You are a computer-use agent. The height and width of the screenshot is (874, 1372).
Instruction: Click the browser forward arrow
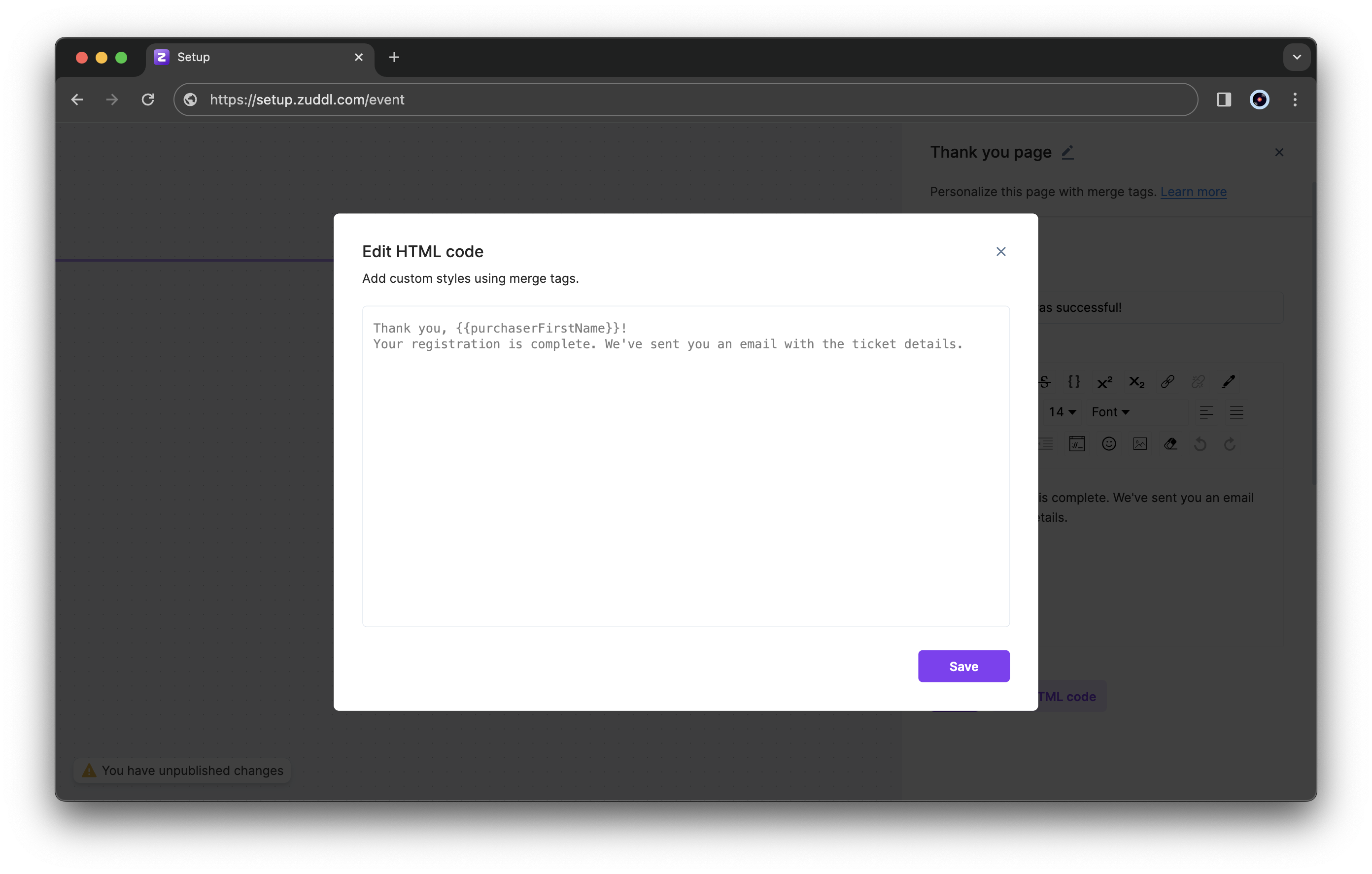112,100
